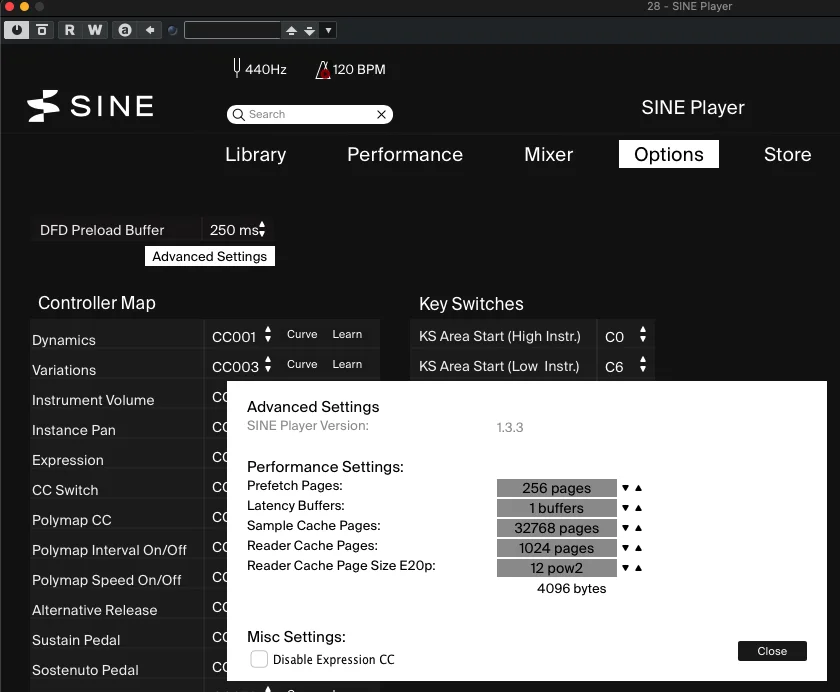840x692 pixels.
Task: Switch to the Library tab
Action: coord(256,154)
